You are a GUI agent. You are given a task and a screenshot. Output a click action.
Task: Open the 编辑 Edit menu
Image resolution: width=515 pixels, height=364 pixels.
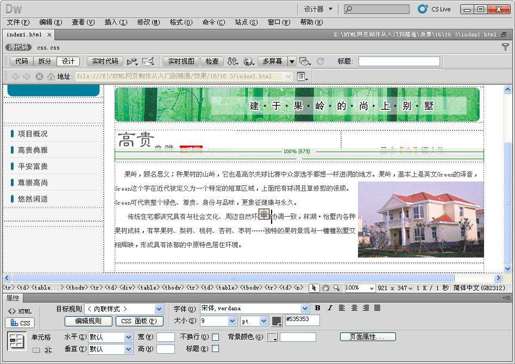[x=51, y=22]
